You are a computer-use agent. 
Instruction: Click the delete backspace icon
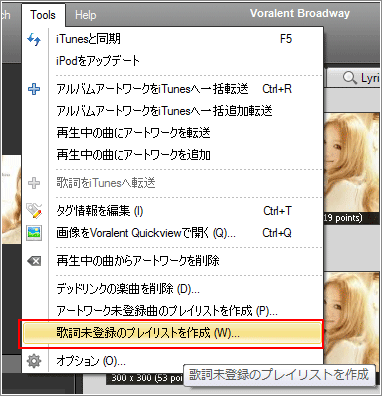(x=34, y=261)
